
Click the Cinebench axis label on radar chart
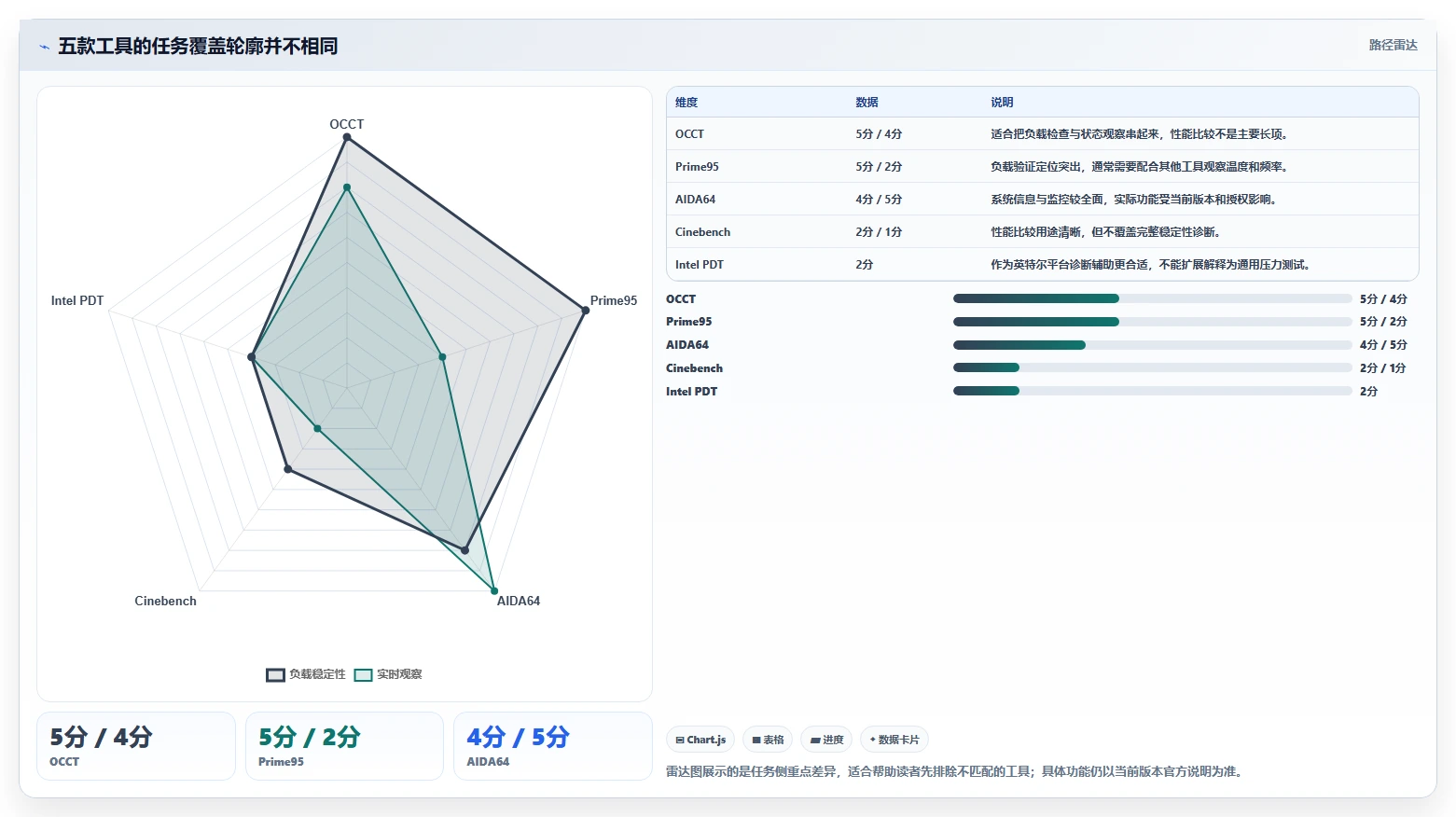(165, 601)
